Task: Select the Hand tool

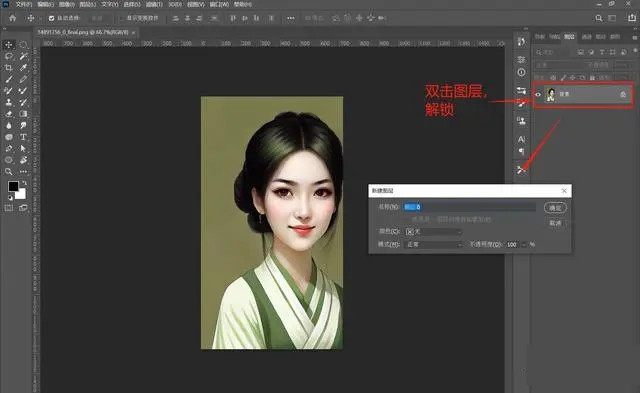Action: (x=23, y=160)
